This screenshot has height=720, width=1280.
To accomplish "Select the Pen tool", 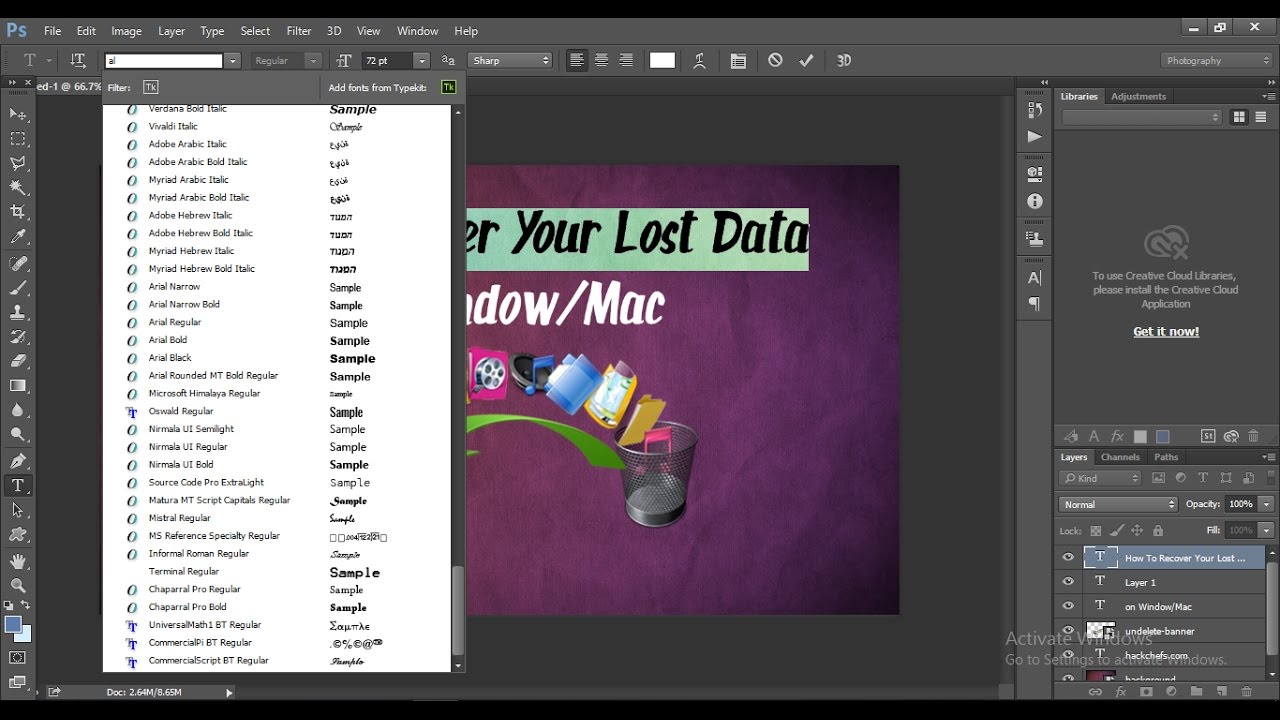I will (18, 461).
